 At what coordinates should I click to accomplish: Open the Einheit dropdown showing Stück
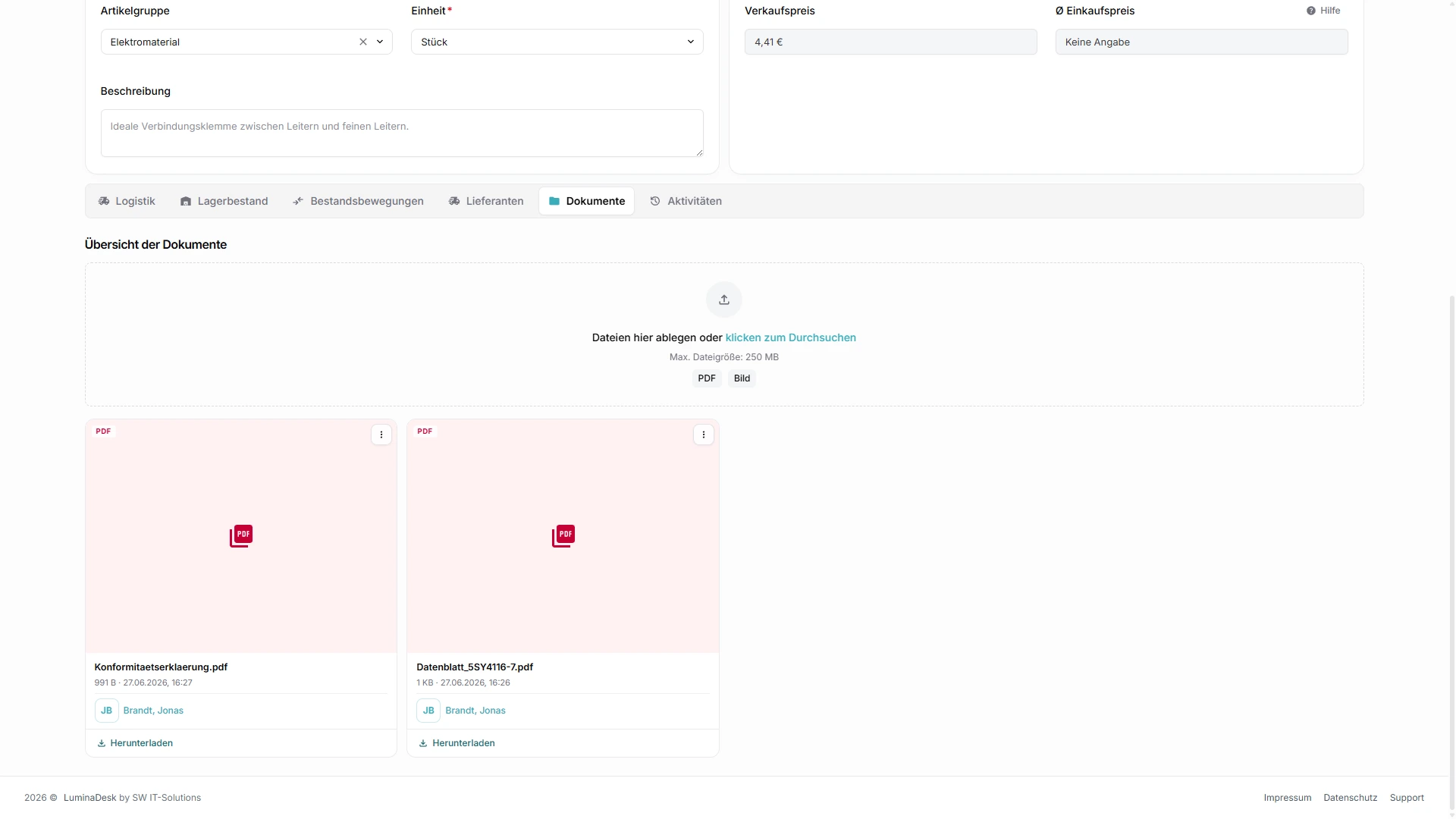tap(557, 42)
